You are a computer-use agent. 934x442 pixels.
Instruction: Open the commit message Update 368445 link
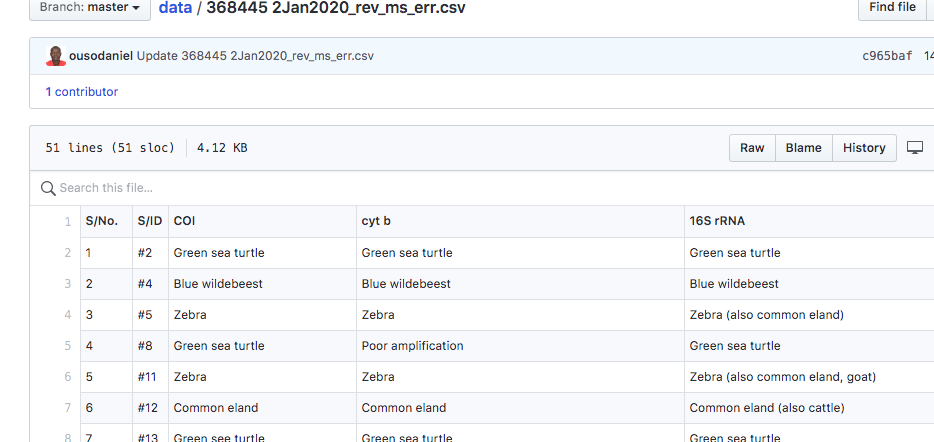(x=256, y=57)
